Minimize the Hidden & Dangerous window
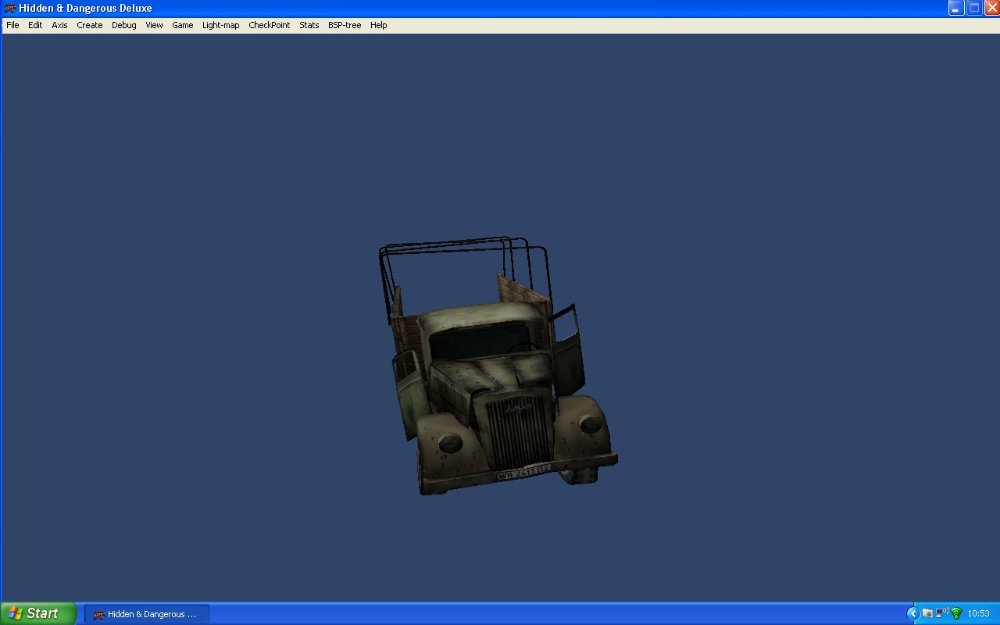This screenshot has height=625, width=1000. pos(955,8)
